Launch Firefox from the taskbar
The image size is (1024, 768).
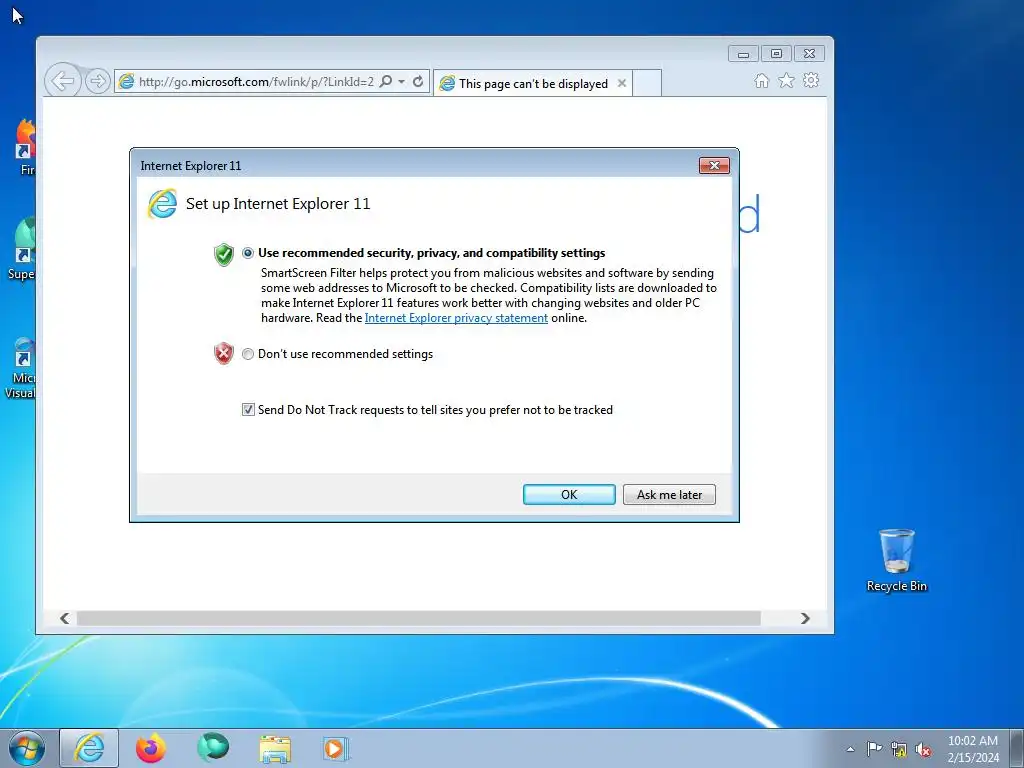point(151,748)
